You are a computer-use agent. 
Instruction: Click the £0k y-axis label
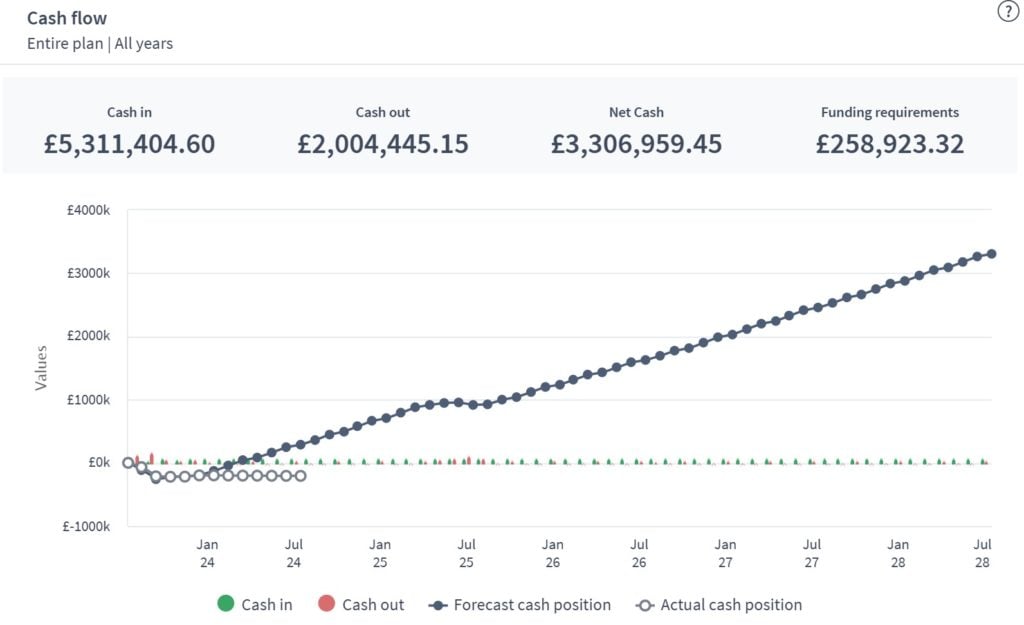pyautogui.click(x=97, y=463)
